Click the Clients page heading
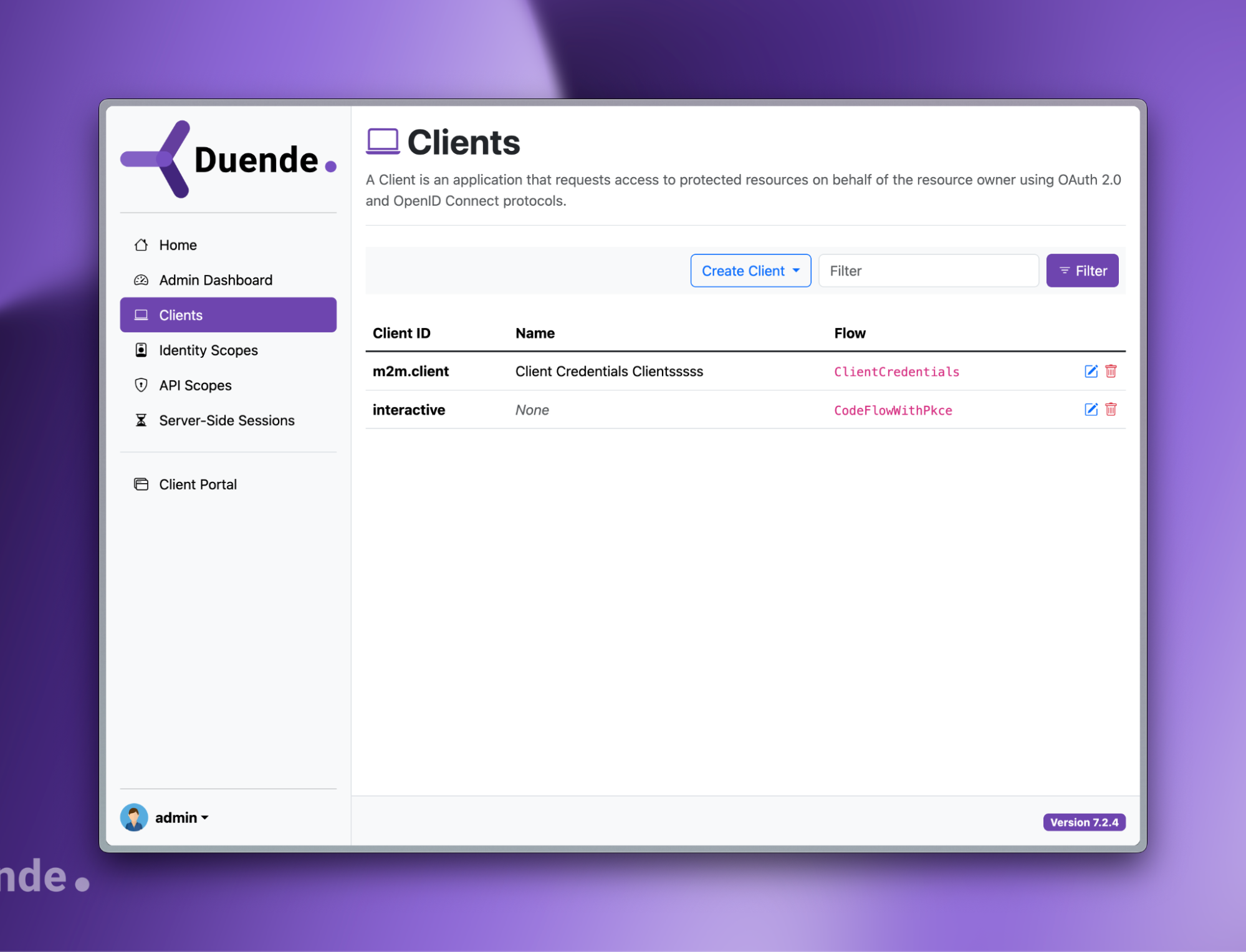 pyautogui.click(x=463, y=142)
